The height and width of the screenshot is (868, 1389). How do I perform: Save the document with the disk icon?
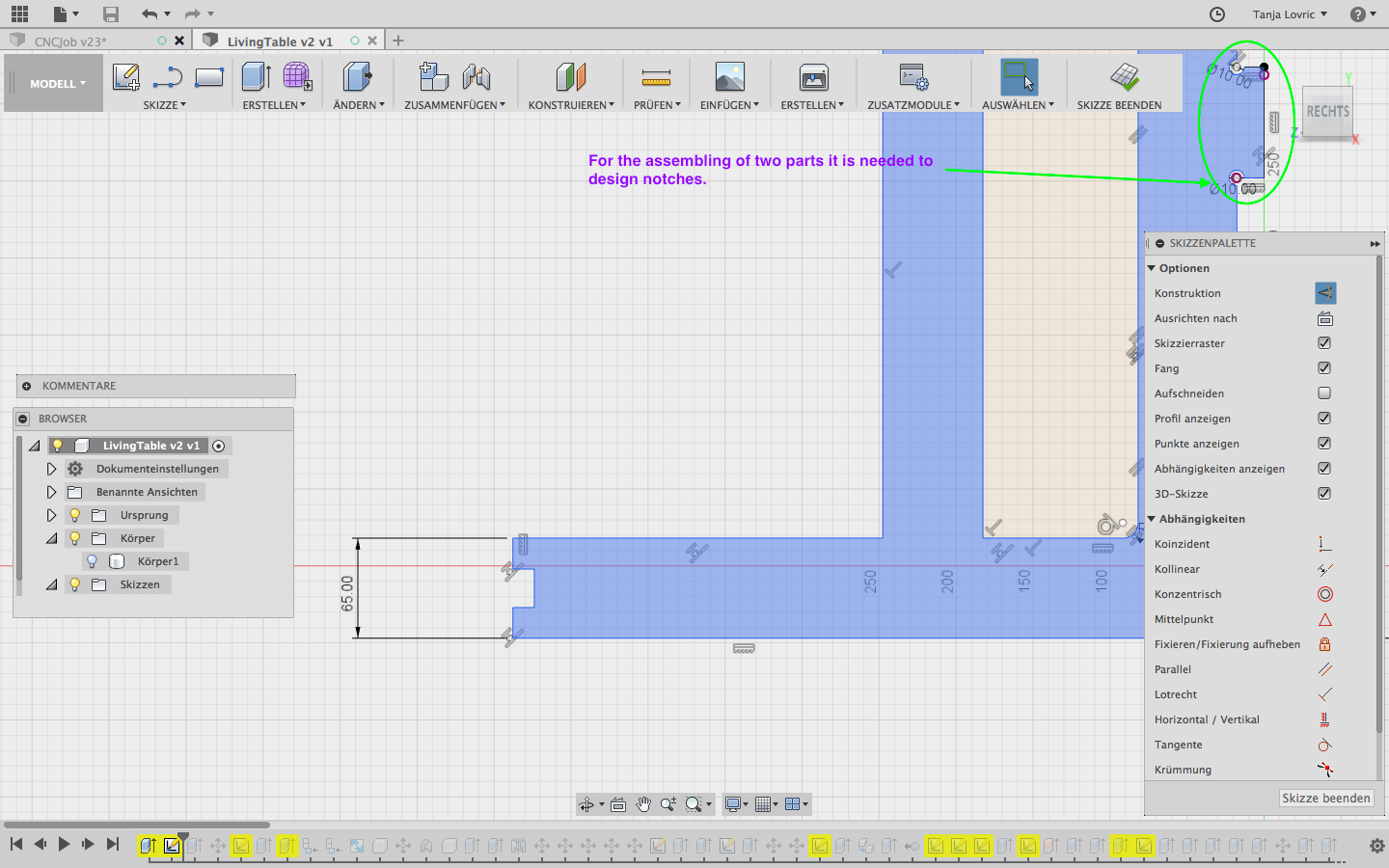(x=111, y=14)
